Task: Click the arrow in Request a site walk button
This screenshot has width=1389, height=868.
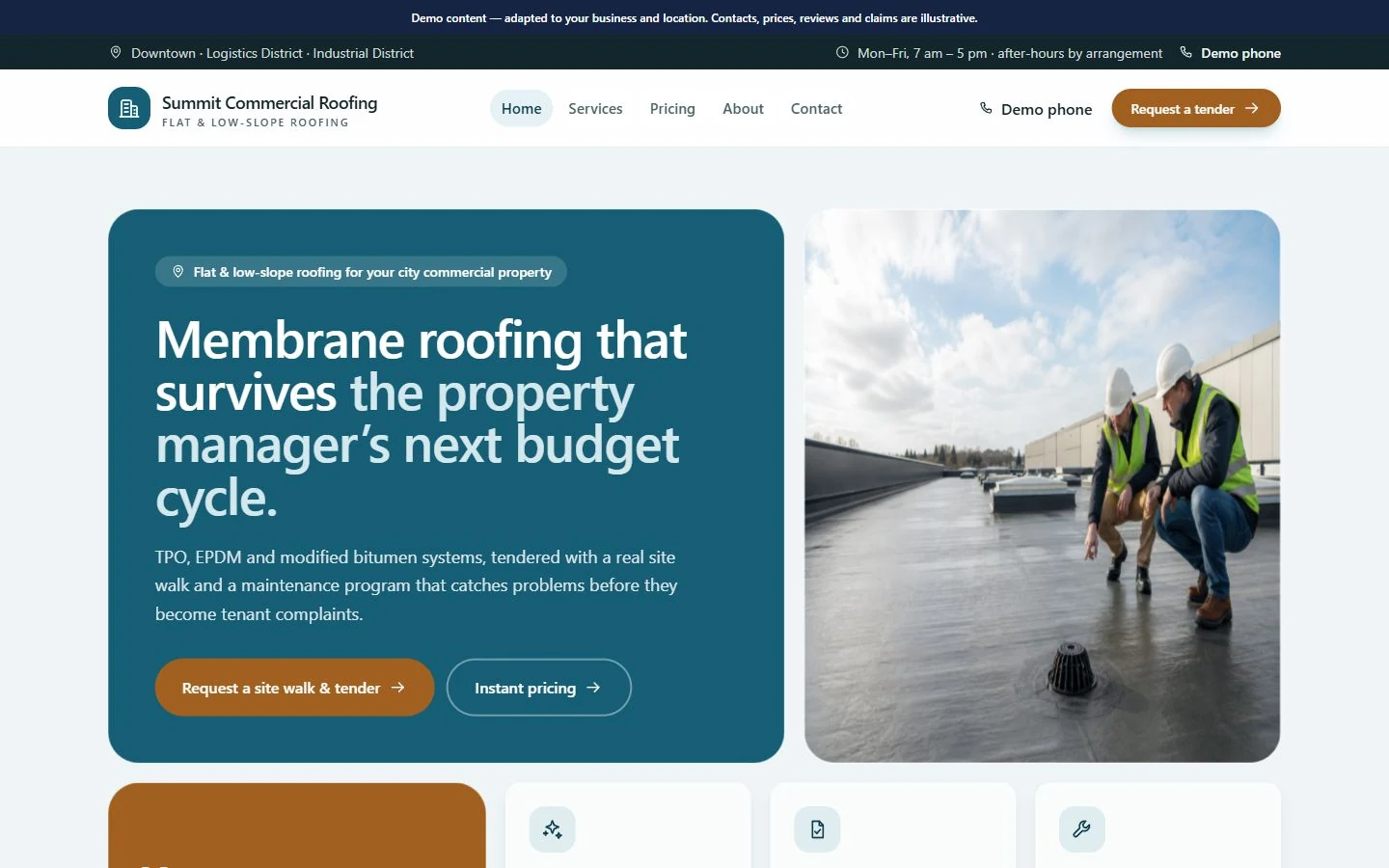Action: point(397,688)
